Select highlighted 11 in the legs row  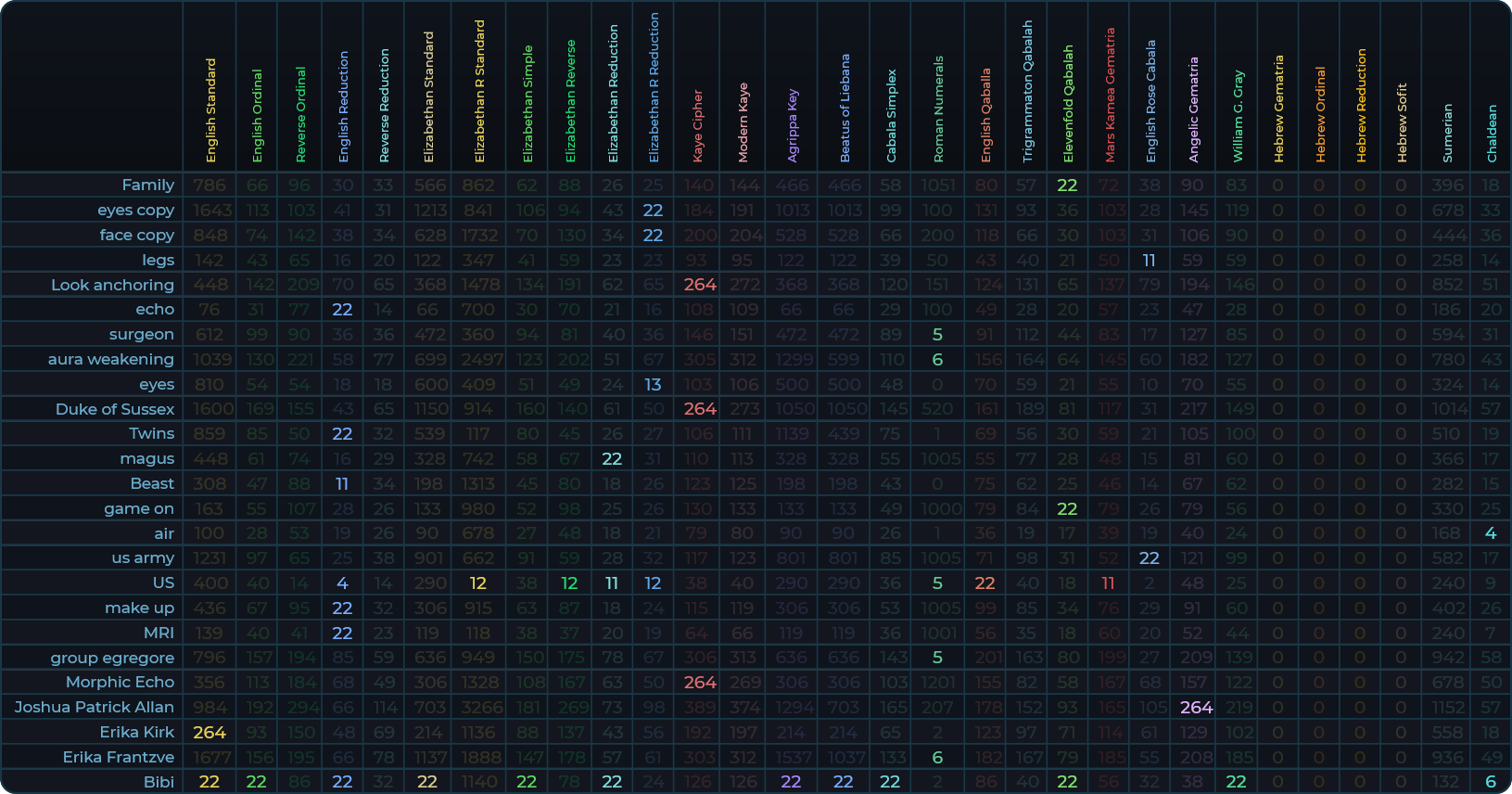pos(1149,261)
